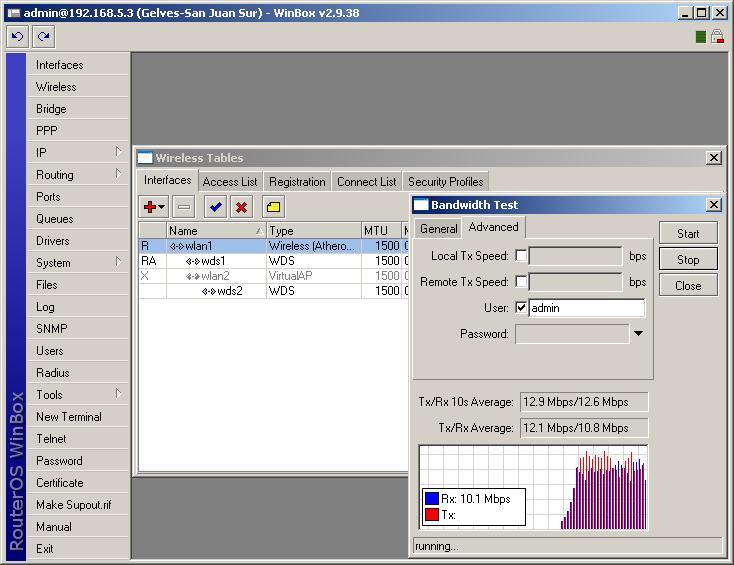Switch to the Interfaces tab

coord(168,180)
